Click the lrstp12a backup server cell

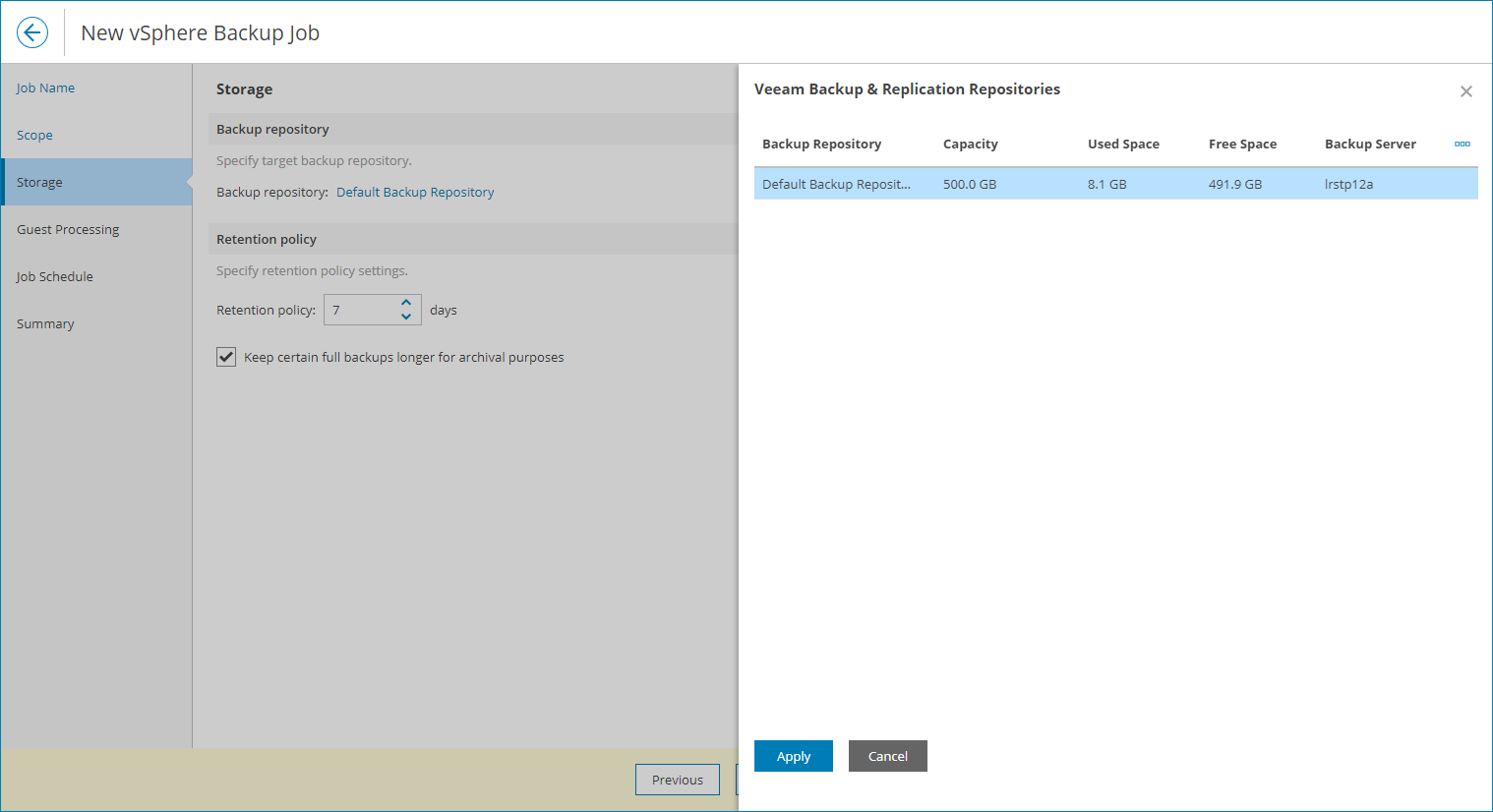[1349, 184]
